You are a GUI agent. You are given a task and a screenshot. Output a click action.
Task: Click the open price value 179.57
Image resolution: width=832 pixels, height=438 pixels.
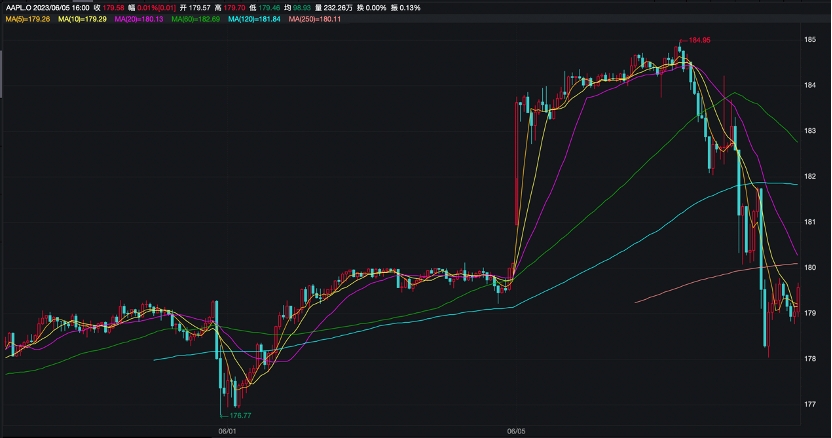click(200, 8)
